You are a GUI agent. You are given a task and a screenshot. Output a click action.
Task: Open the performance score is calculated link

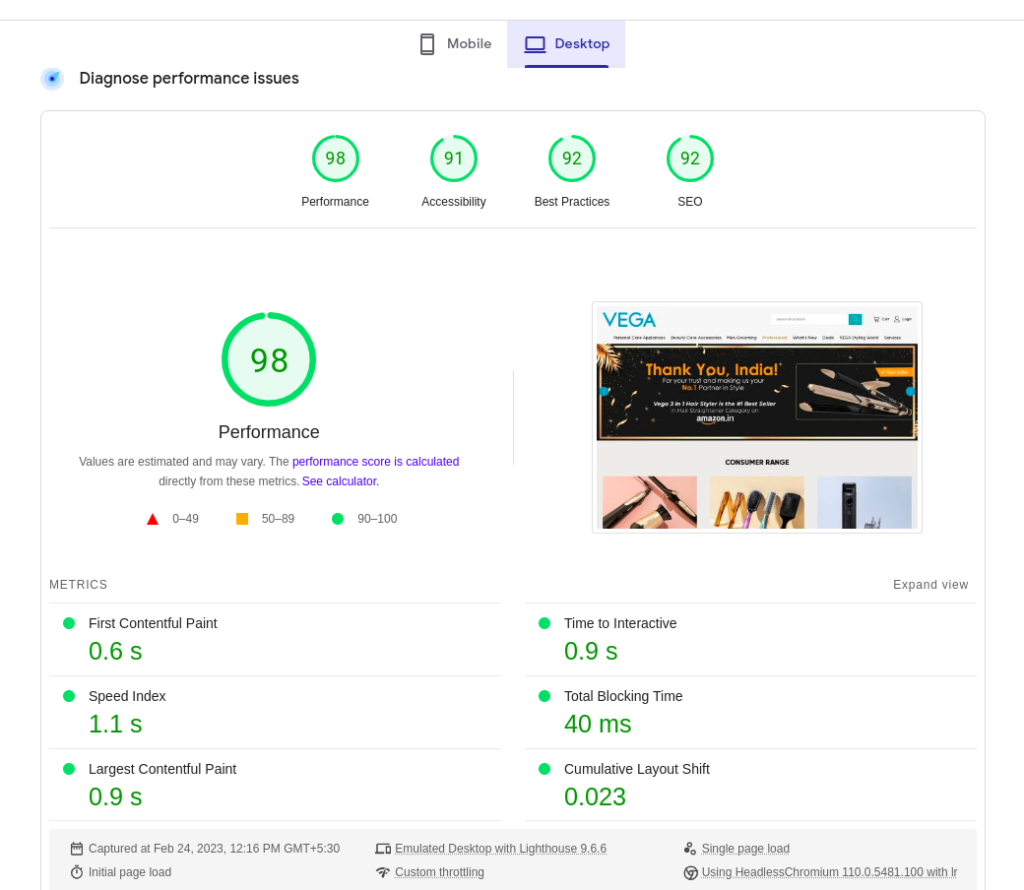(375, 461)
